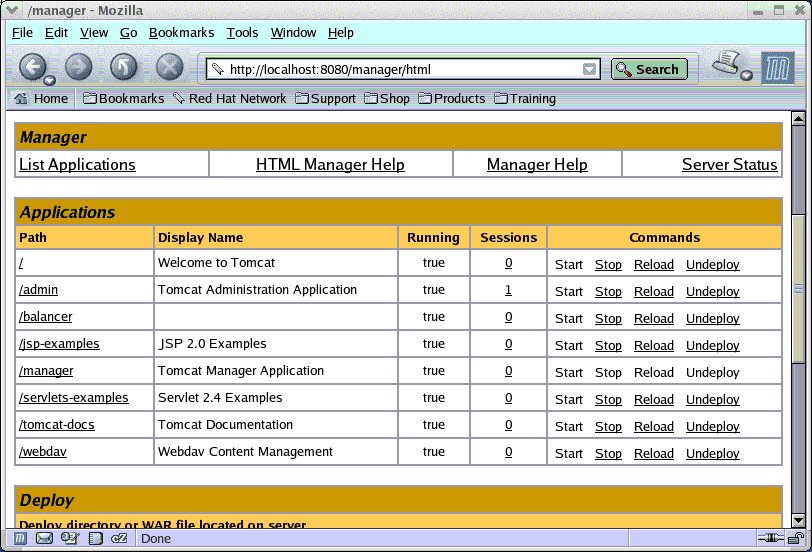812x552 pixels.
Task: Open the Print options dropdown arrow
Action: 746,76
